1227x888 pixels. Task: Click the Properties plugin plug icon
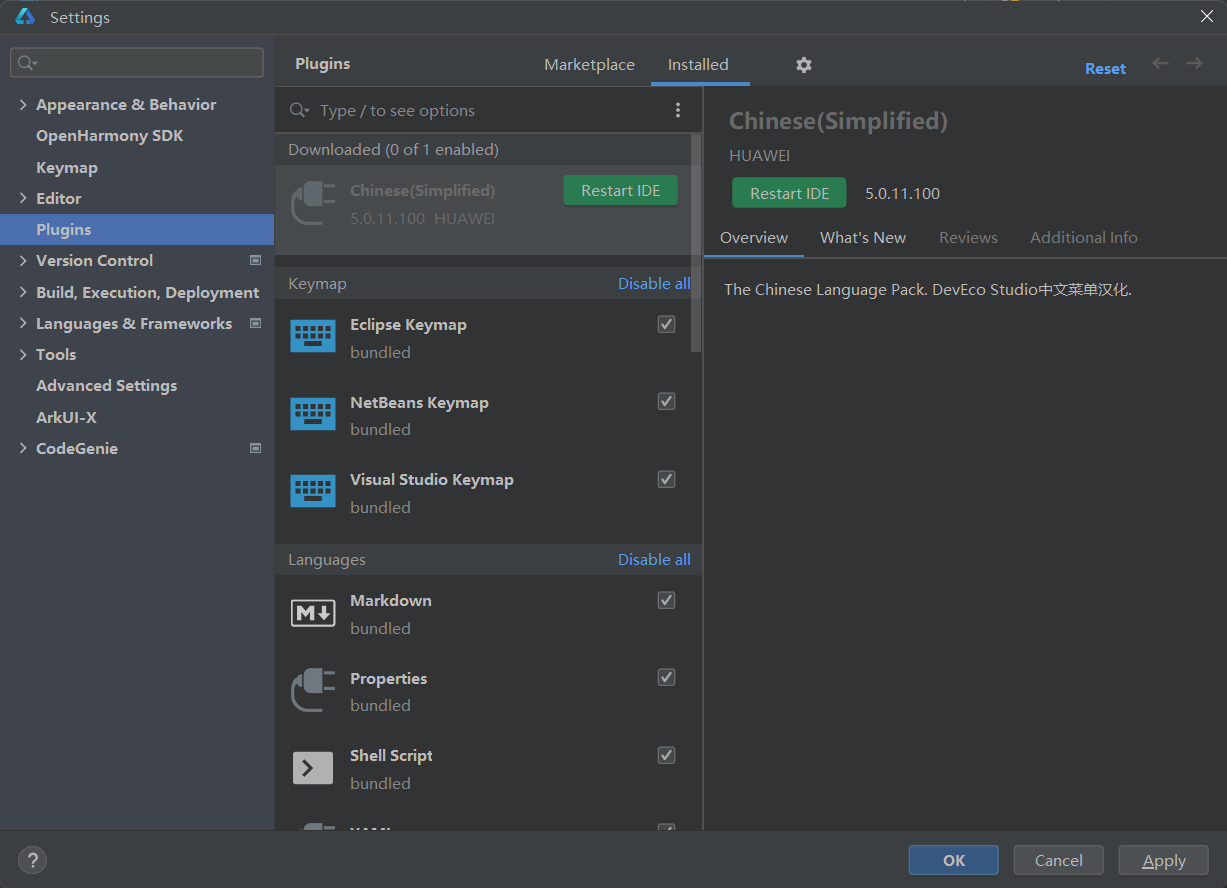click(x=312, y=691)
